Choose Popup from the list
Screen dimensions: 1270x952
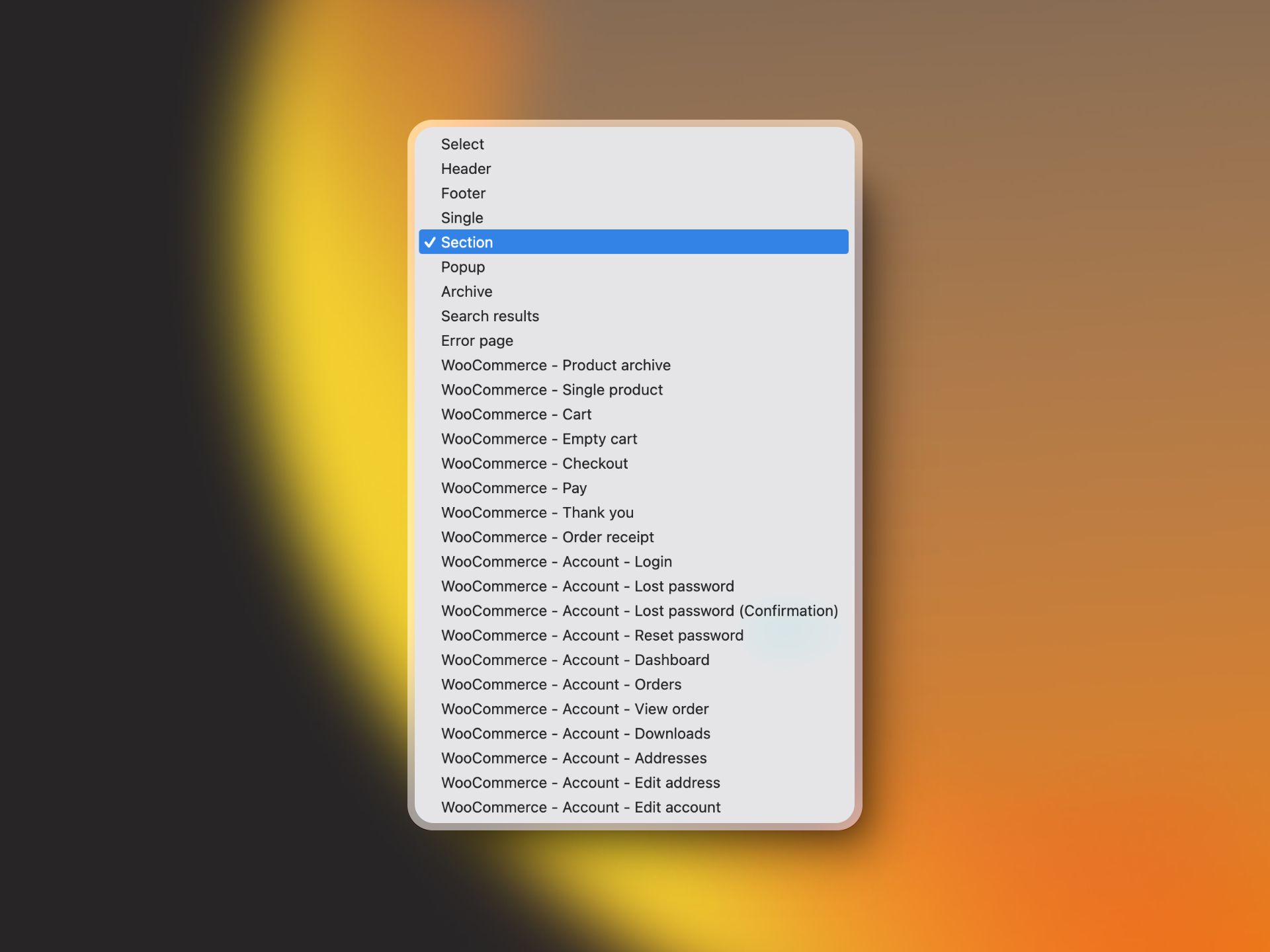click(634, 267)
